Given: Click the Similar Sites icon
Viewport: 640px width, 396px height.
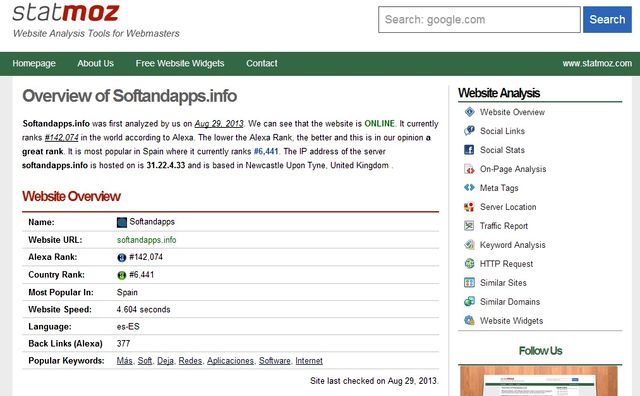Looking at the screenshot, I should click(469, 283).
